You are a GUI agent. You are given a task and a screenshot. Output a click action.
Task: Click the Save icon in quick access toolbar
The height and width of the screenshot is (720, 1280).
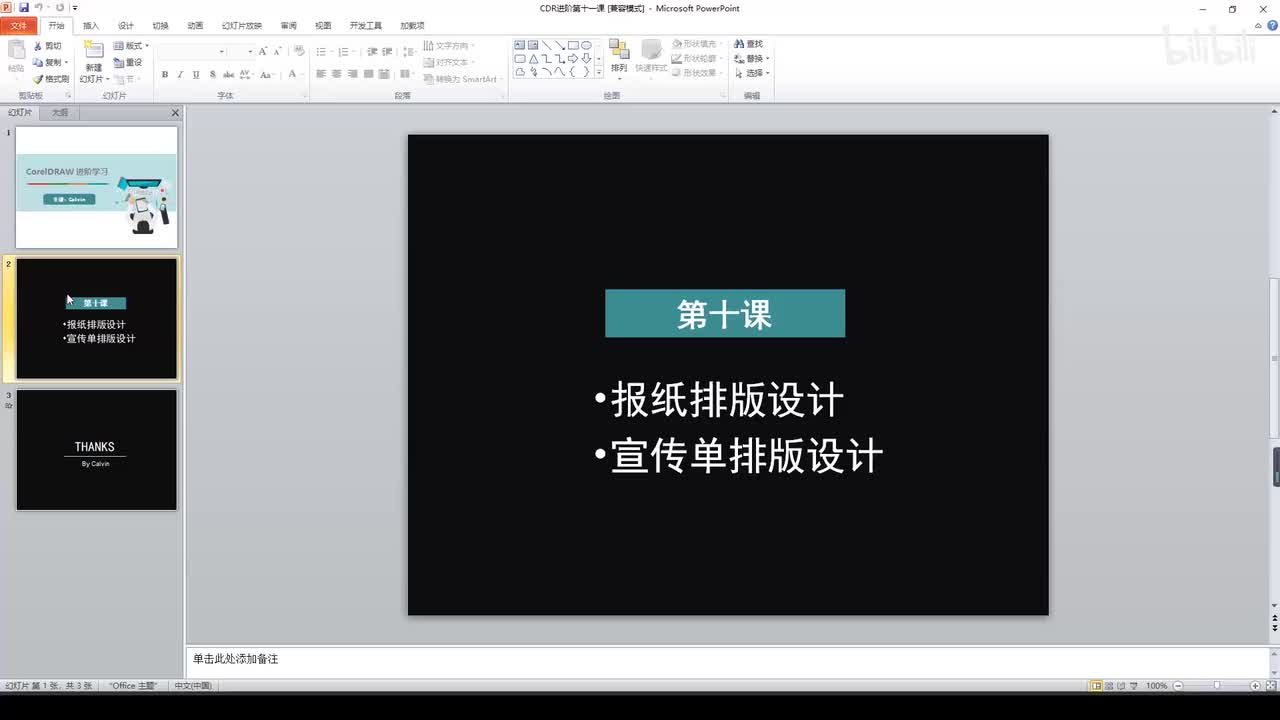[24, 7]
